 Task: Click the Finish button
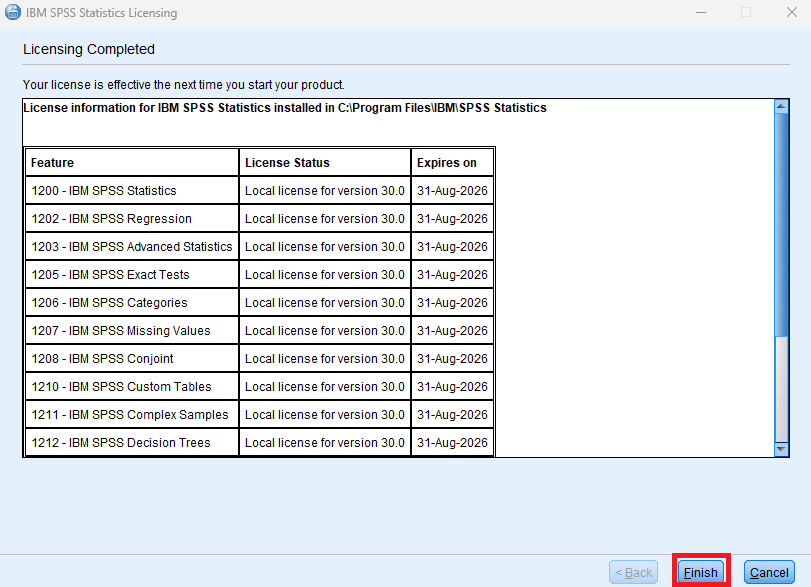pos(700,572)
